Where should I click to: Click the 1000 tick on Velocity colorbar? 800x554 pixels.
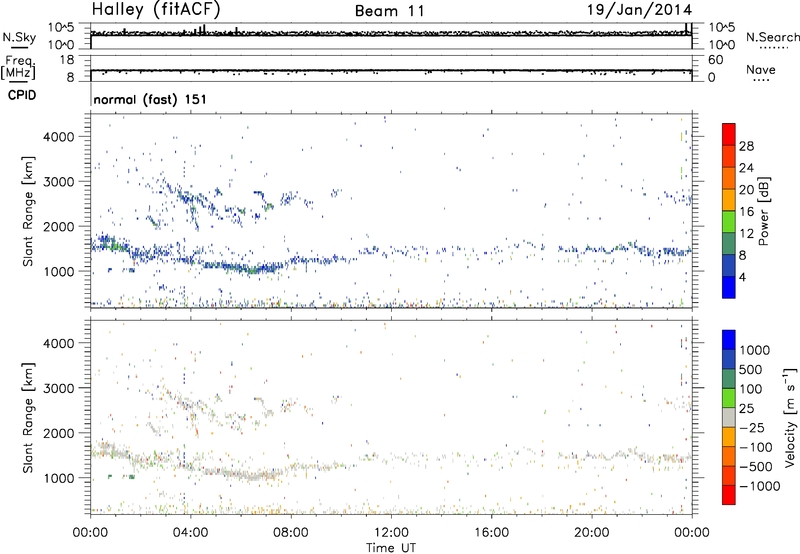point(755,350)
